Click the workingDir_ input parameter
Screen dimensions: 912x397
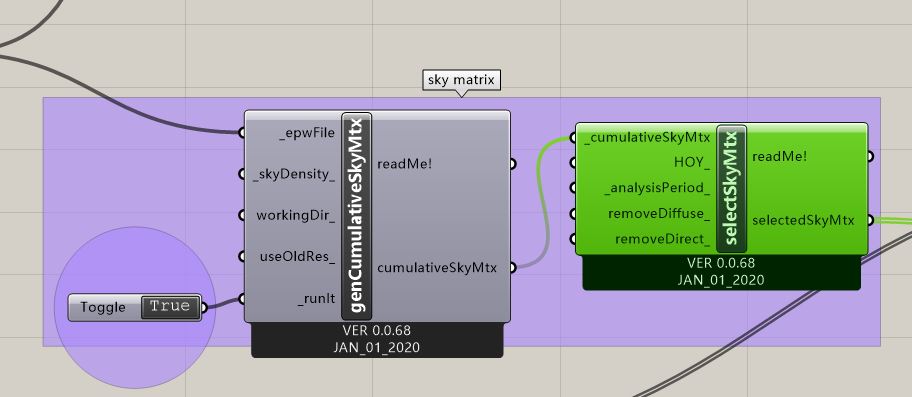[296, 216]
